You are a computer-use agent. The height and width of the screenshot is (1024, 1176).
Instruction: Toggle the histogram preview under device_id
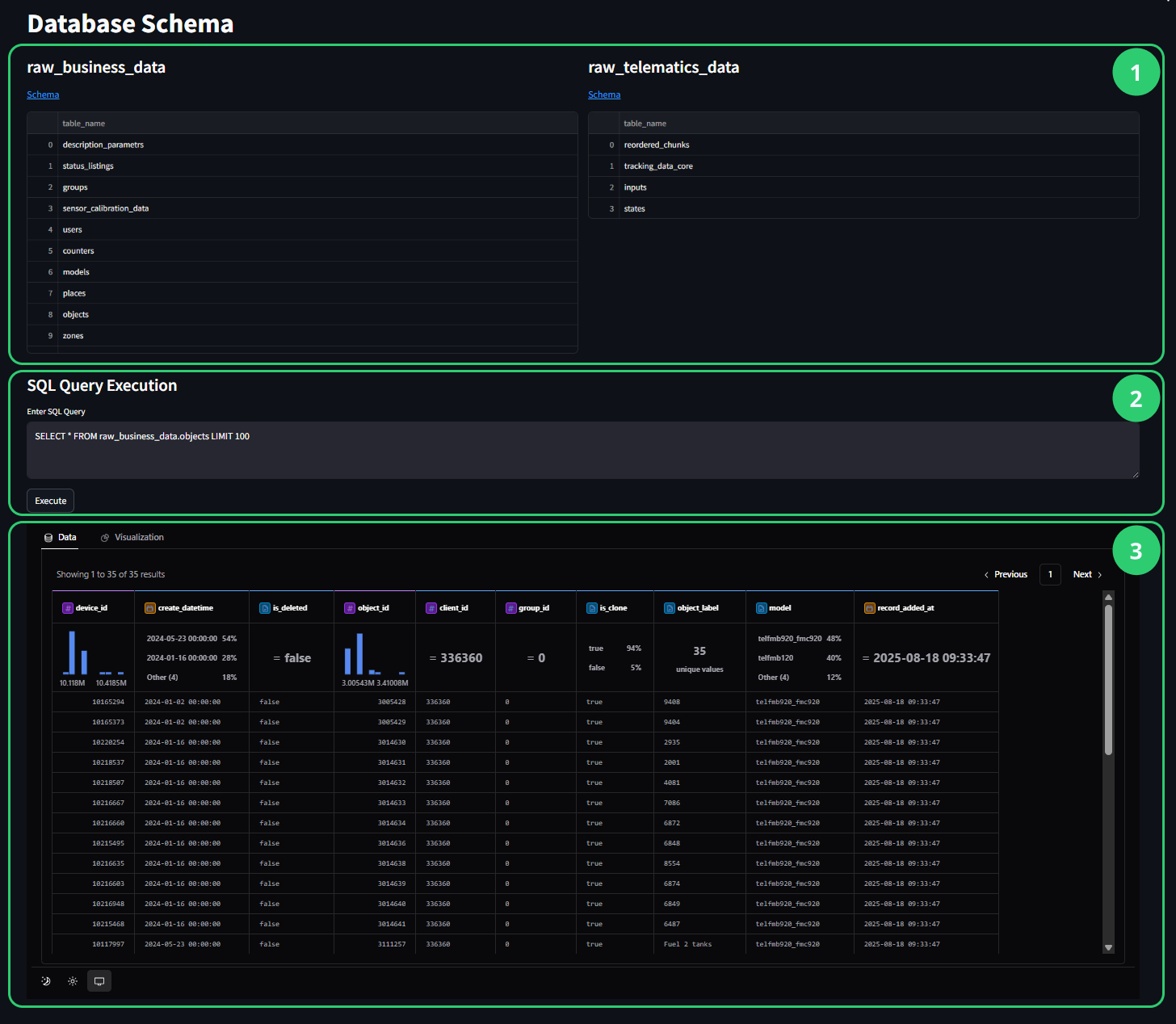point(92,654)
